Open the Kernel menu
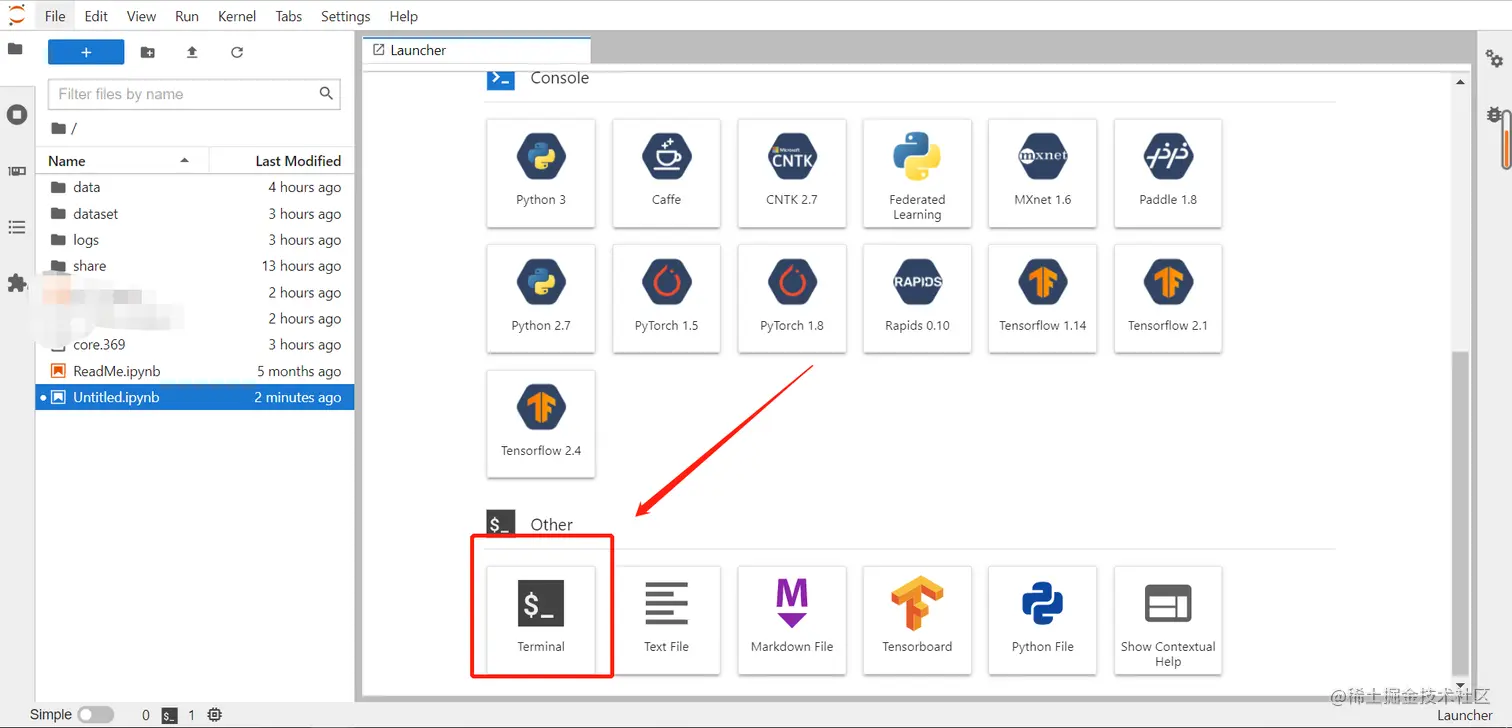 pyautogui.click(x=237, y=16)
